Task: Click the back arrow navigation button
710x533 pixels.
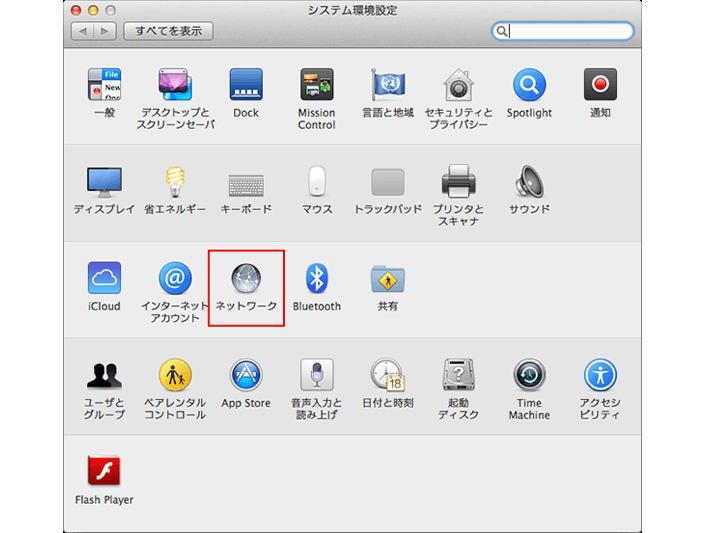Action: (83, 31)
